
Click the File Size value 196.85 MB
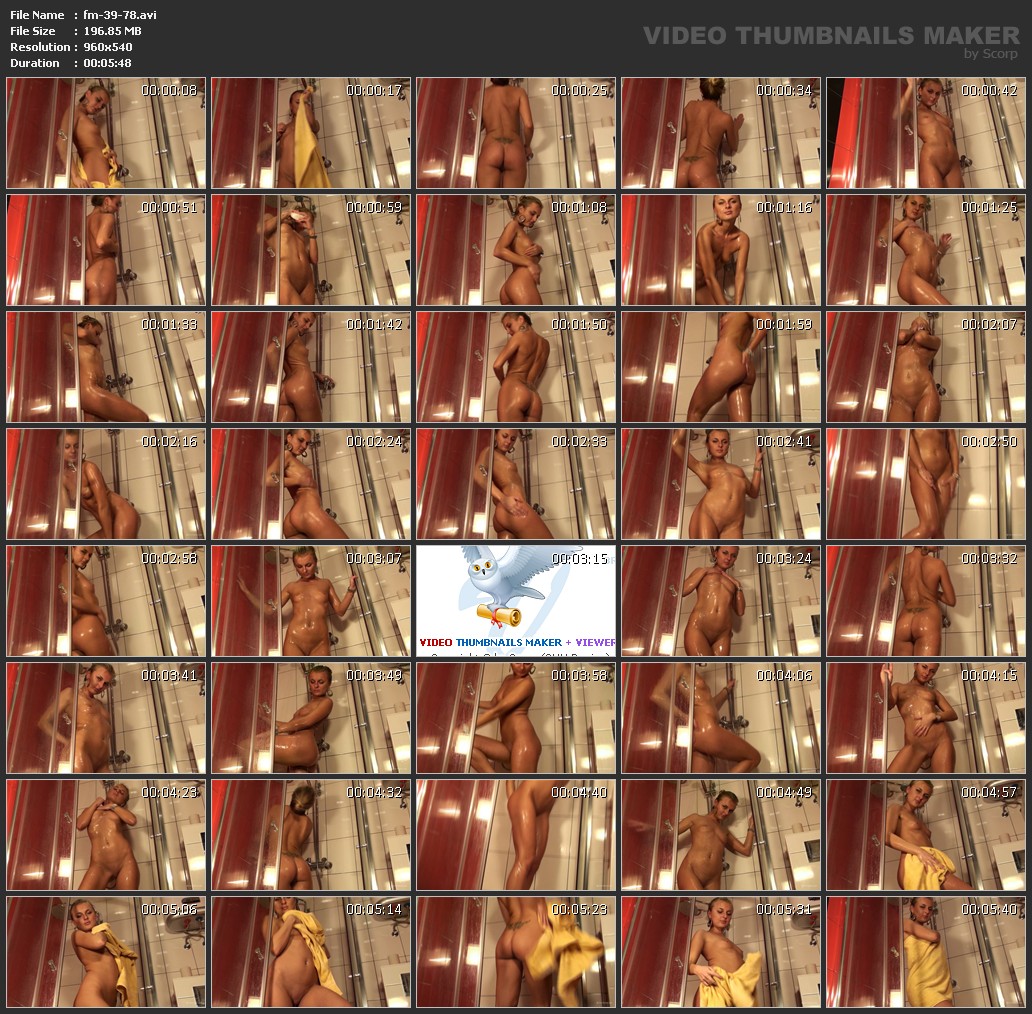[x=112, y=31]
